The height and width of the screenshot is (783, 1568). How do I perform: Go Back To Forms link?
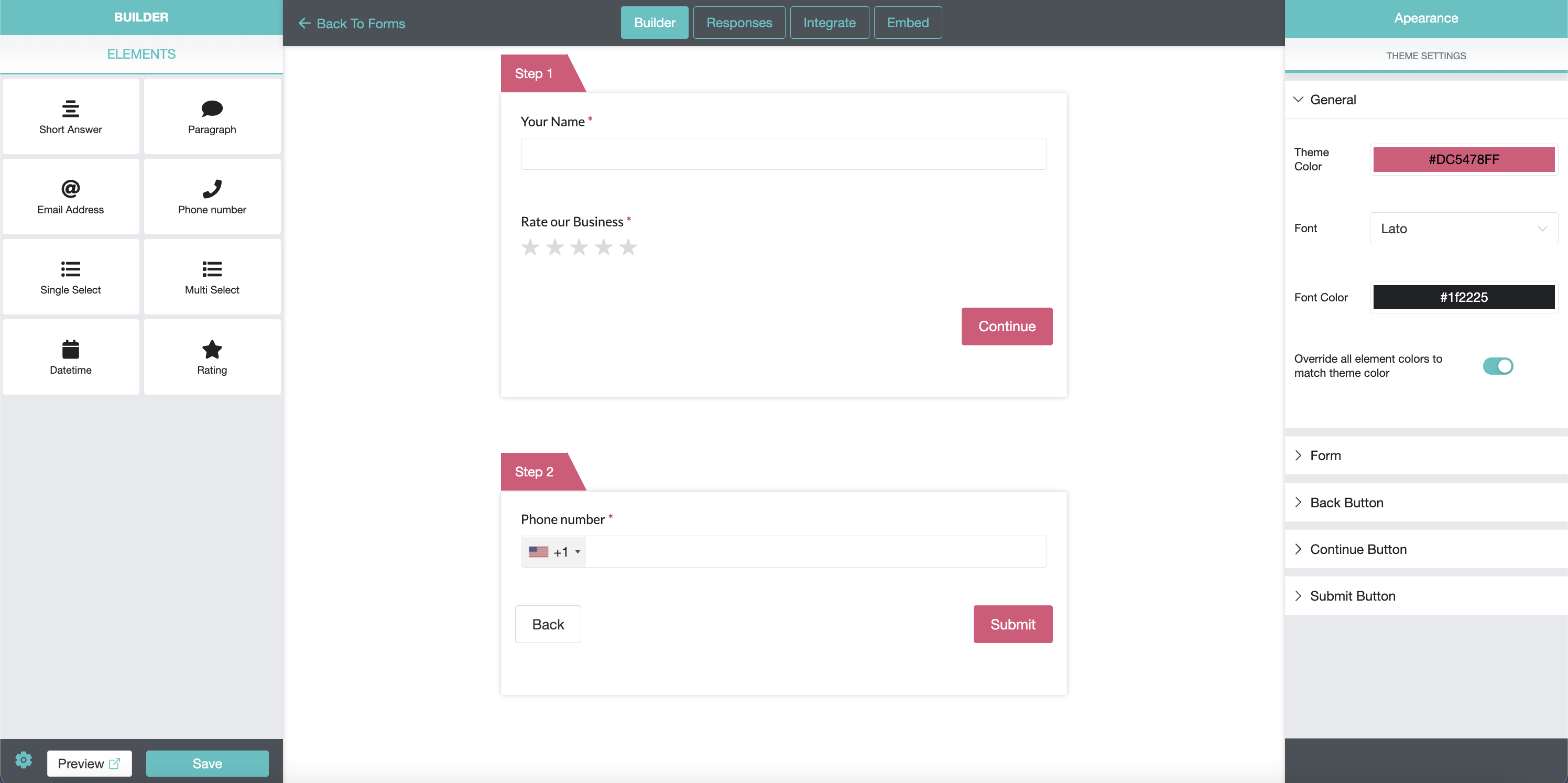click(x=352, y=23)
